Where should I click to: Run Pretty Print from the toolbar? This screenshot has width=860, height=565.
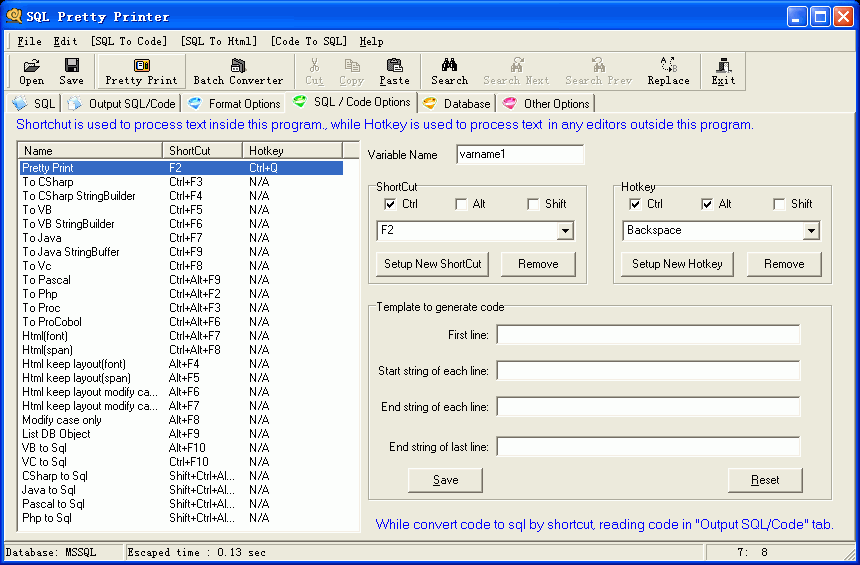[142, 71]
